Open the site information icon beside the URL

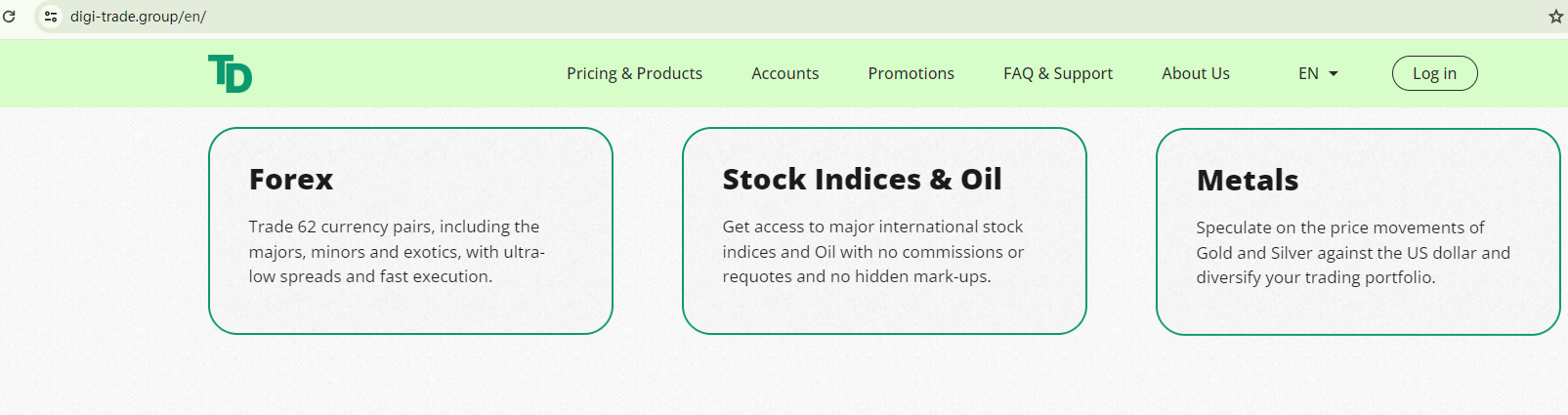coord(51,17)
